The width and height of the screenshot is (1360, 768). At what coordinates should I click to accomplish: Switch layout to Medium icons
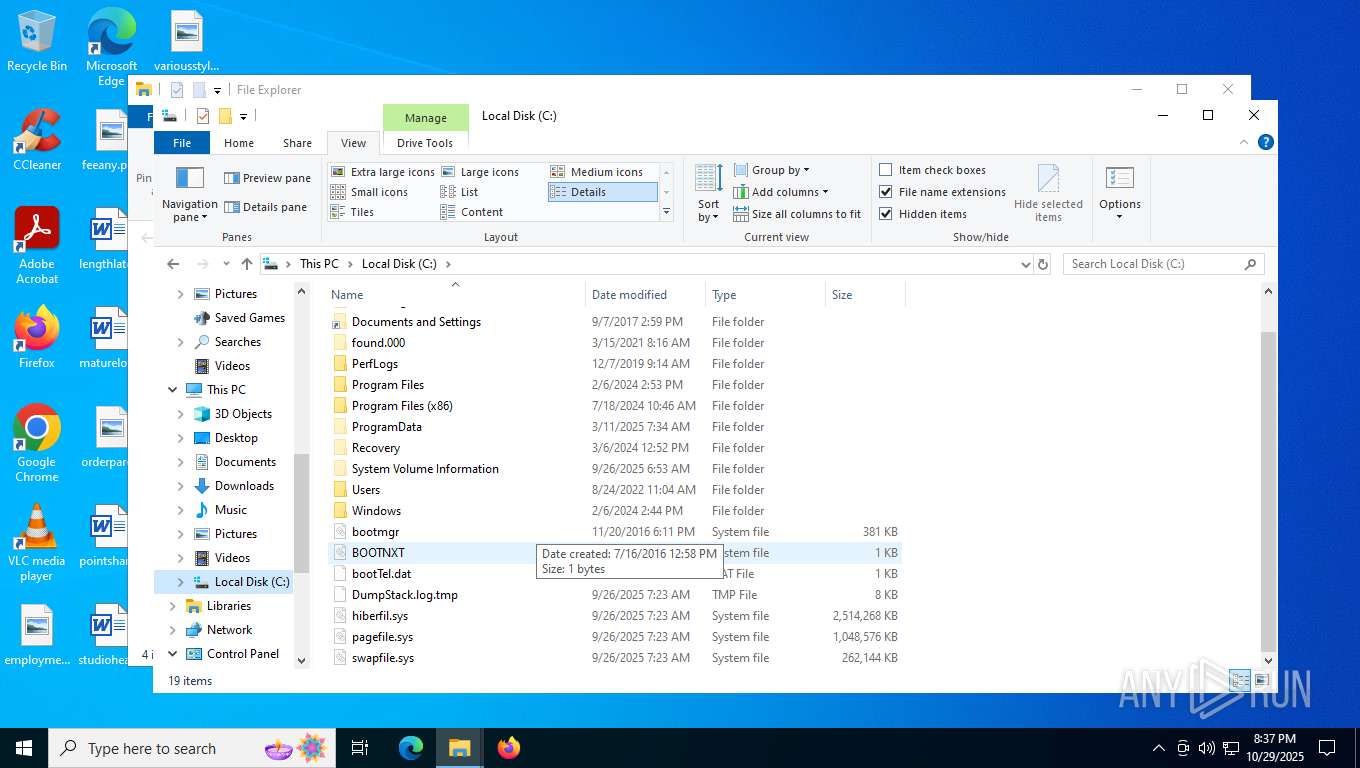(x=597, y=172)
